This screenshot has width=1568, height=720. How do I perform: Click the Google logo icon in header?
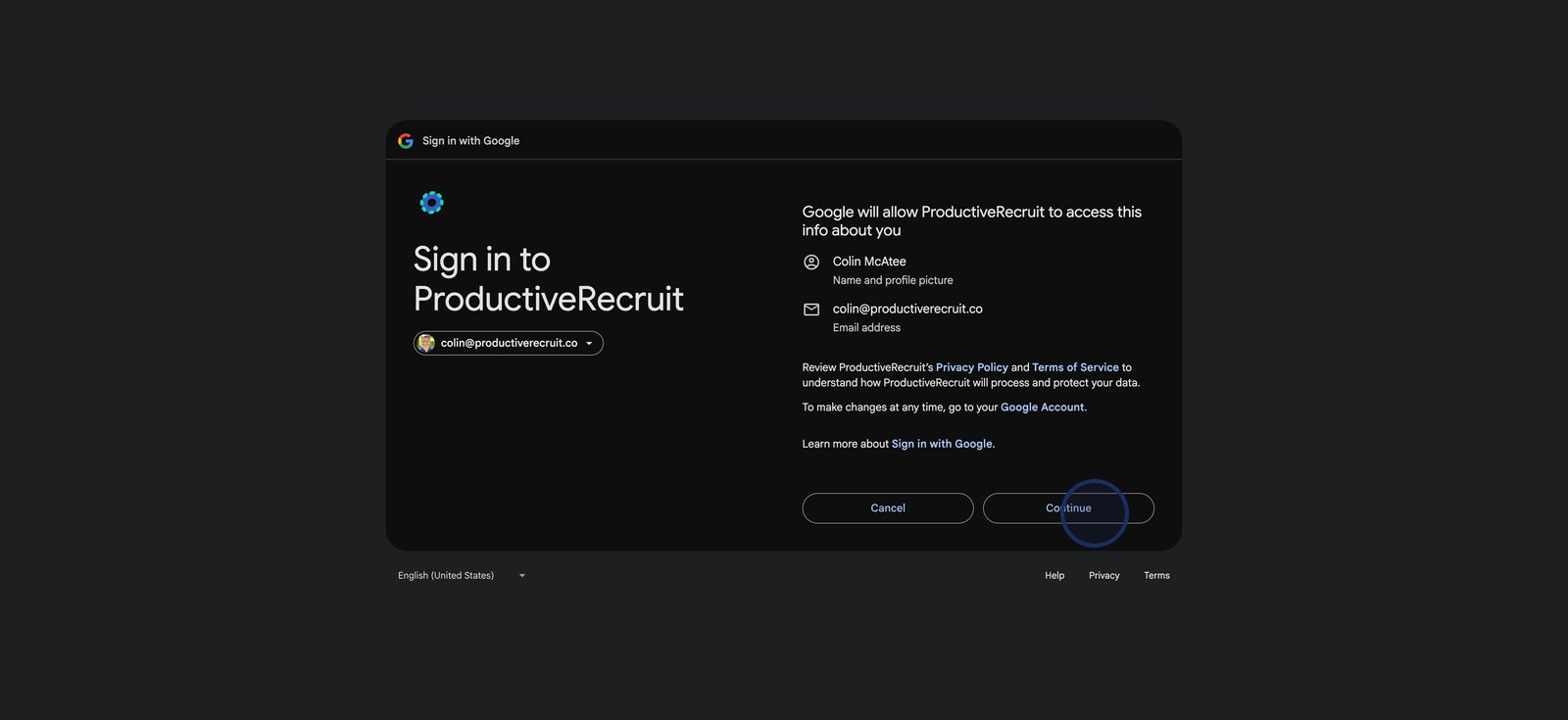point(406,141)
